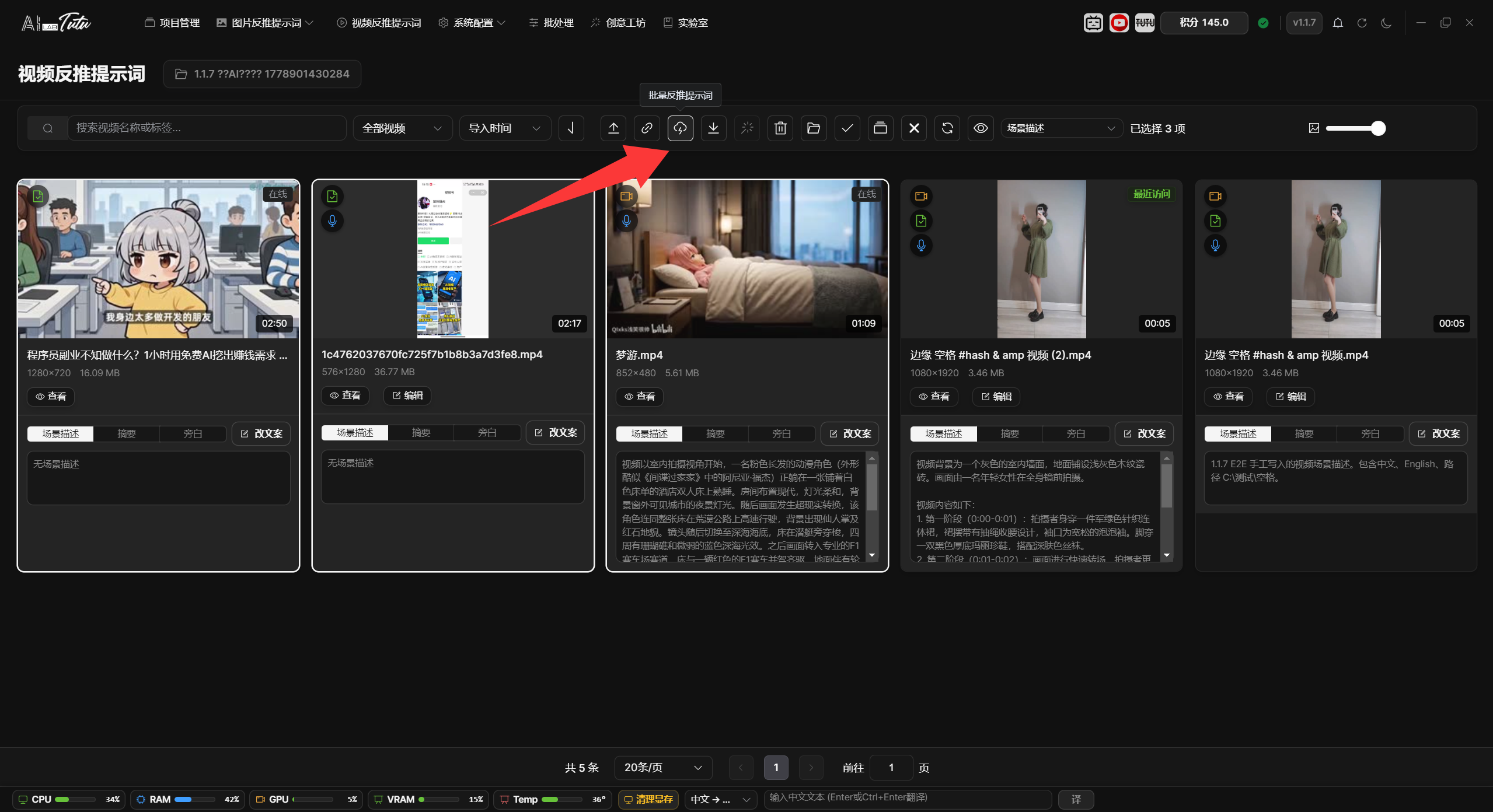Click page 1 pagination button
This screenshot has height=812, width=1493.
coord(776,768)
